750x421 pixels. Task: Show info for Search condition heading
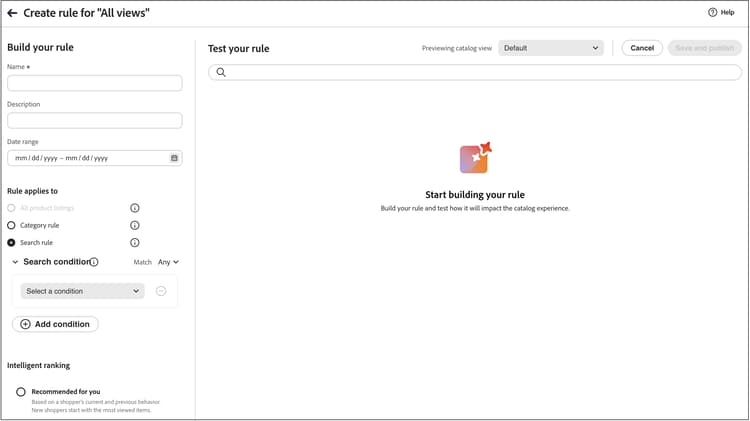(94, 262)
